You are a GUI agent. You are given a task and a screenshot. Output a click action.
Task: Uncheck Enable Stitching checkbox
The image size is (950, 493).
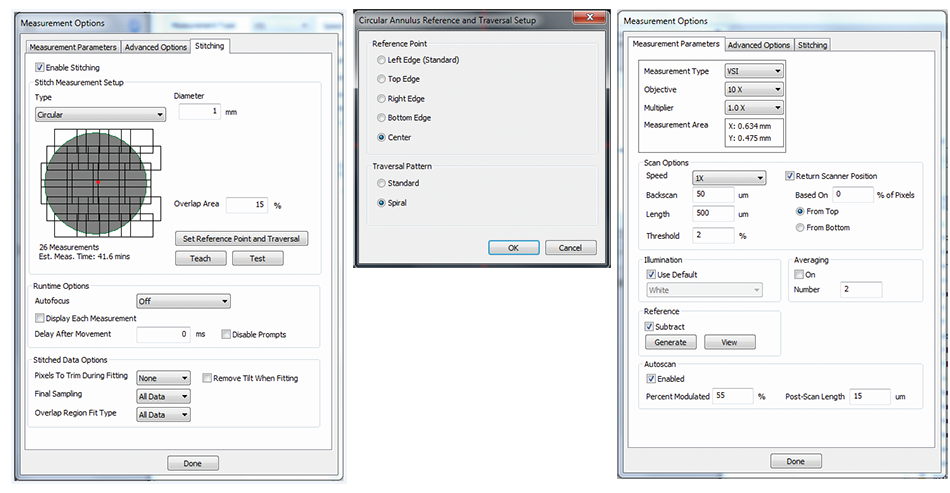pos(40,67)
